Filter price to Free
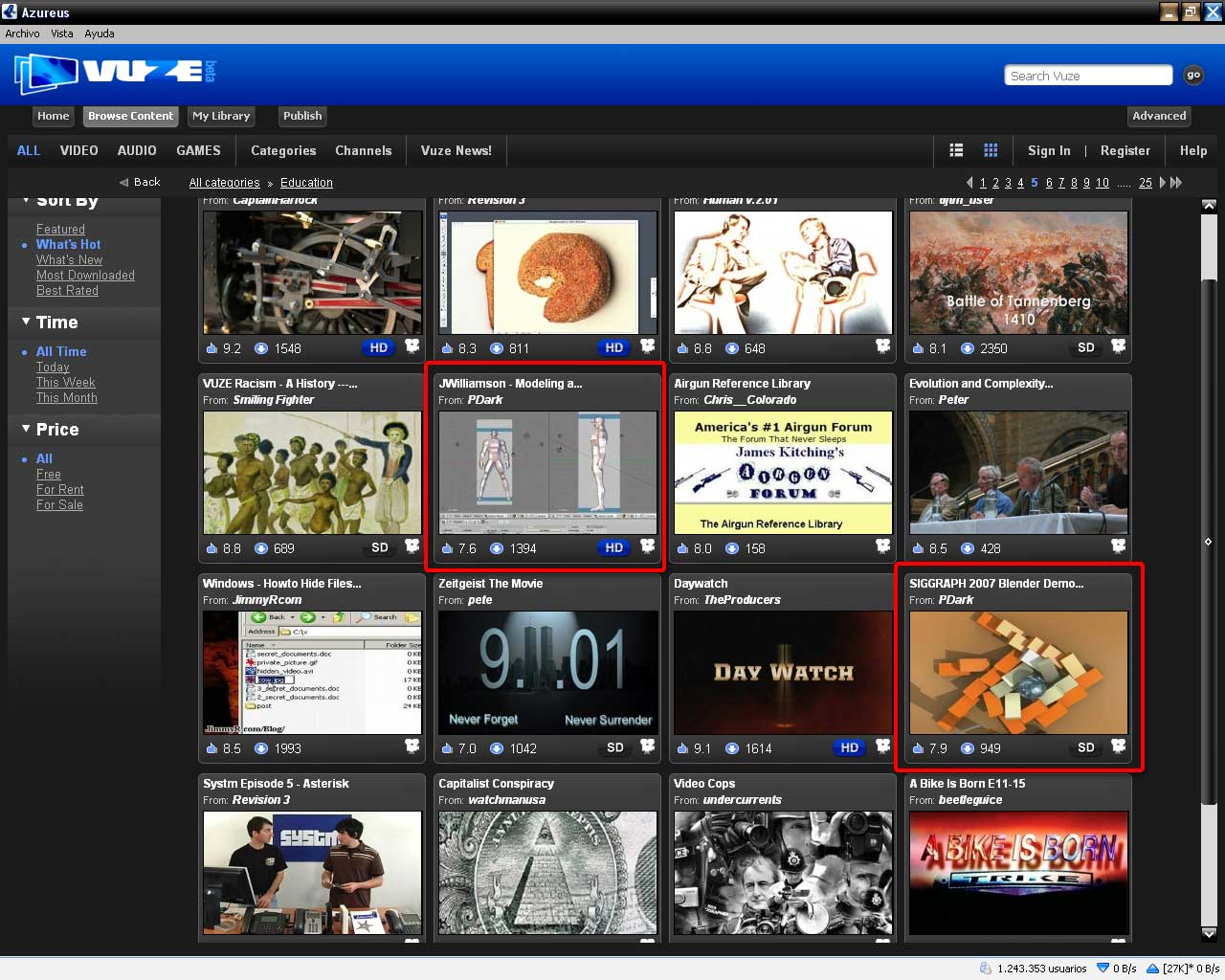This screenshot has height=980, width=1225. pyautogui.click(x=49, y=474)
